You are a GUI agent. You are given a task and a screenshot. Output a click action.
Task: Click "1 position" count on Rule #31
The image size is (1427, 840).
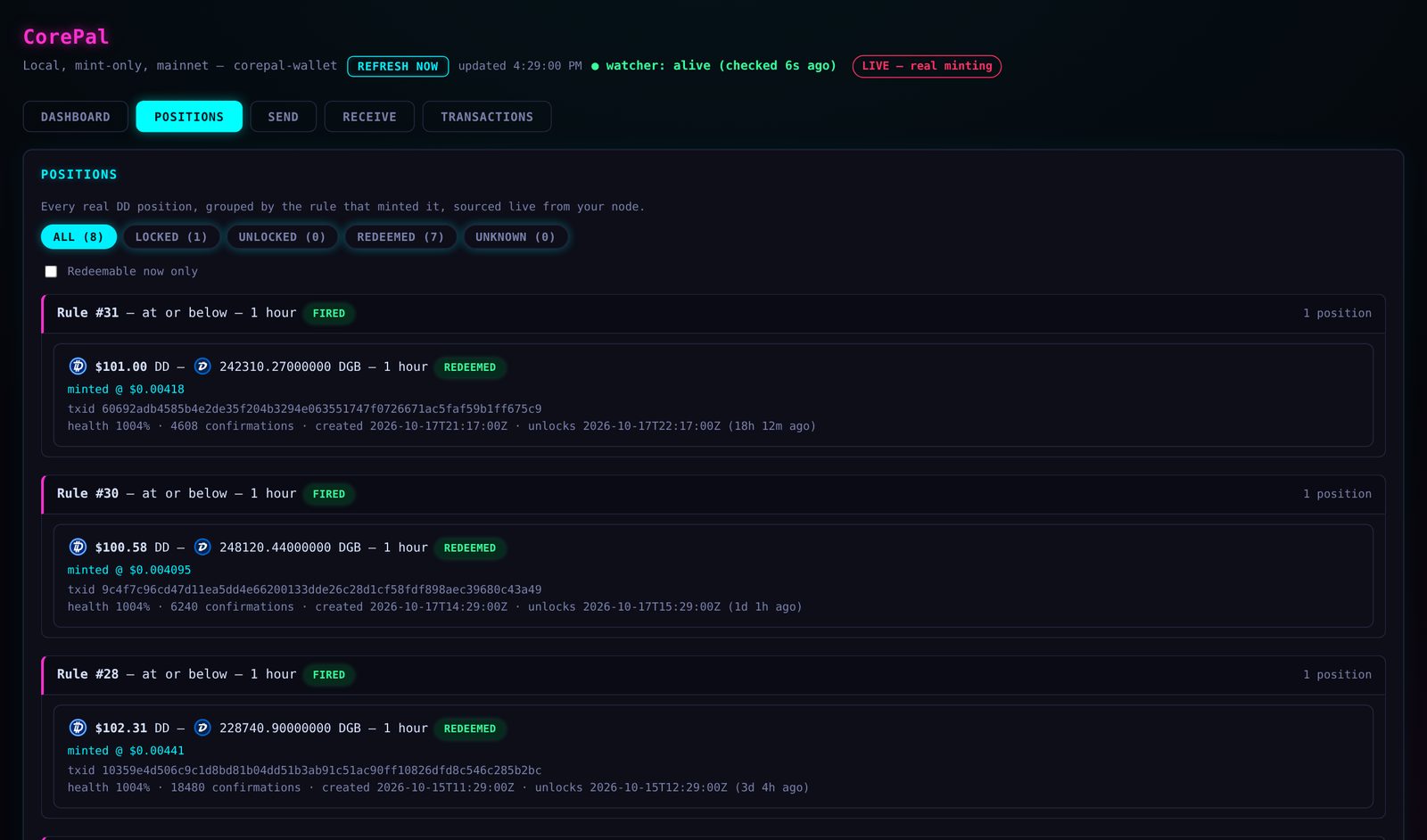point(1337,314)
